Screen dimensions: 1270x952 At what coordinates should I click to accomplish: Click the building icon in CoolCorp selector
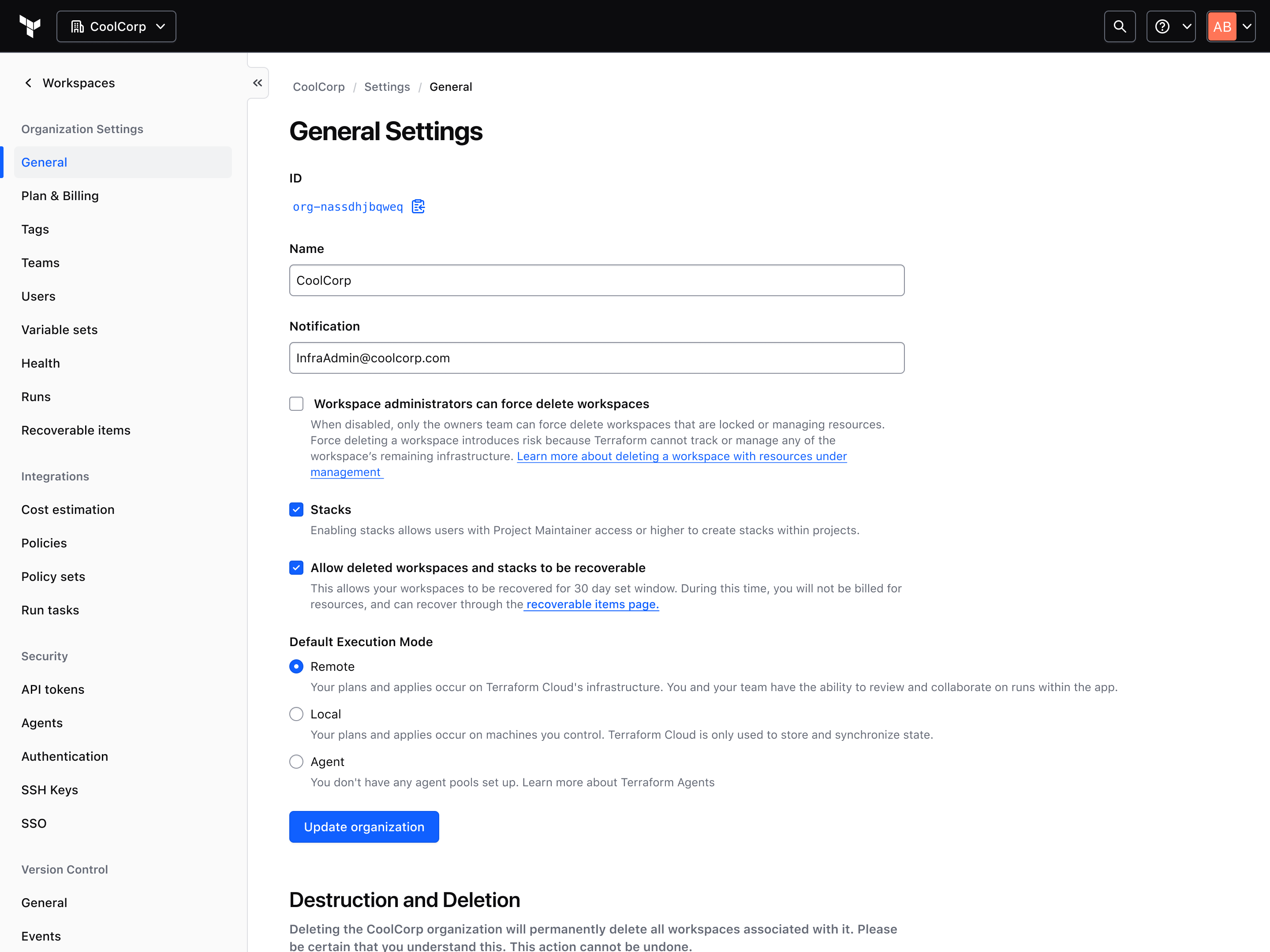[x=78, y=26]
